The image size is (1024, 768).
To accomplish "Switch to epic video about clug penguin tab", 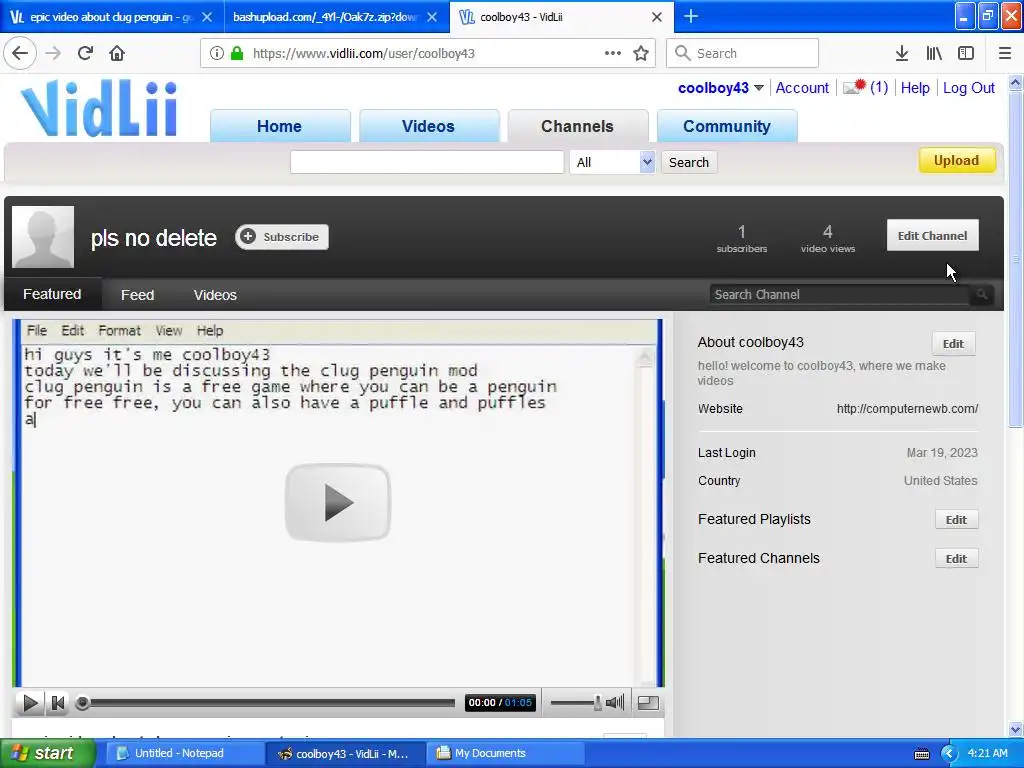I will tap(112, 17).
